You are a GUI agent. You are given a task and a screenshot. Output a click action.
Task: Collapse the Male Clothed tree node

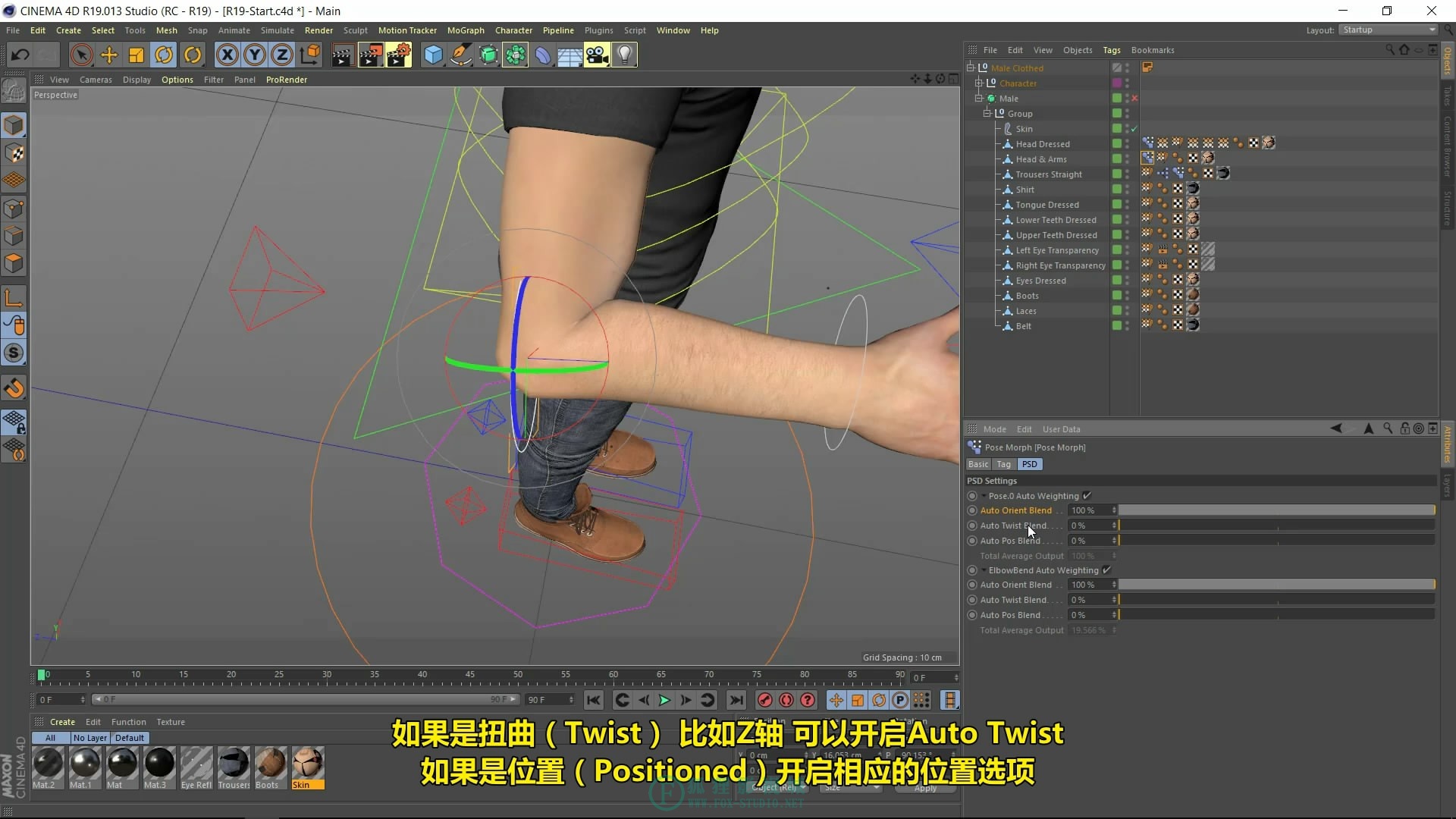[x=971, y=67]
